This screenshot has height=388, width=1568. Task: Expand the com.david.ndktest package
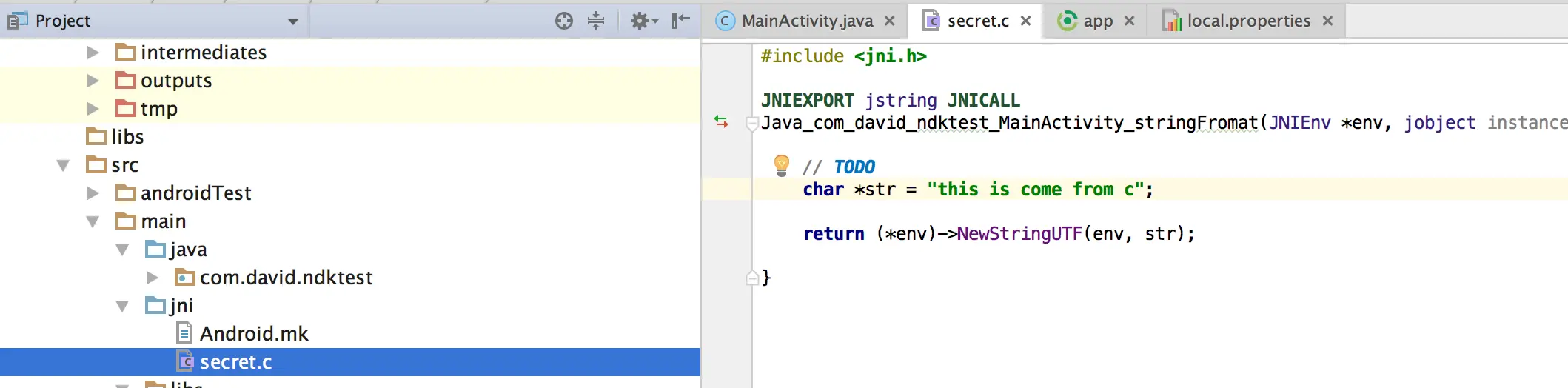pos(152,278)
